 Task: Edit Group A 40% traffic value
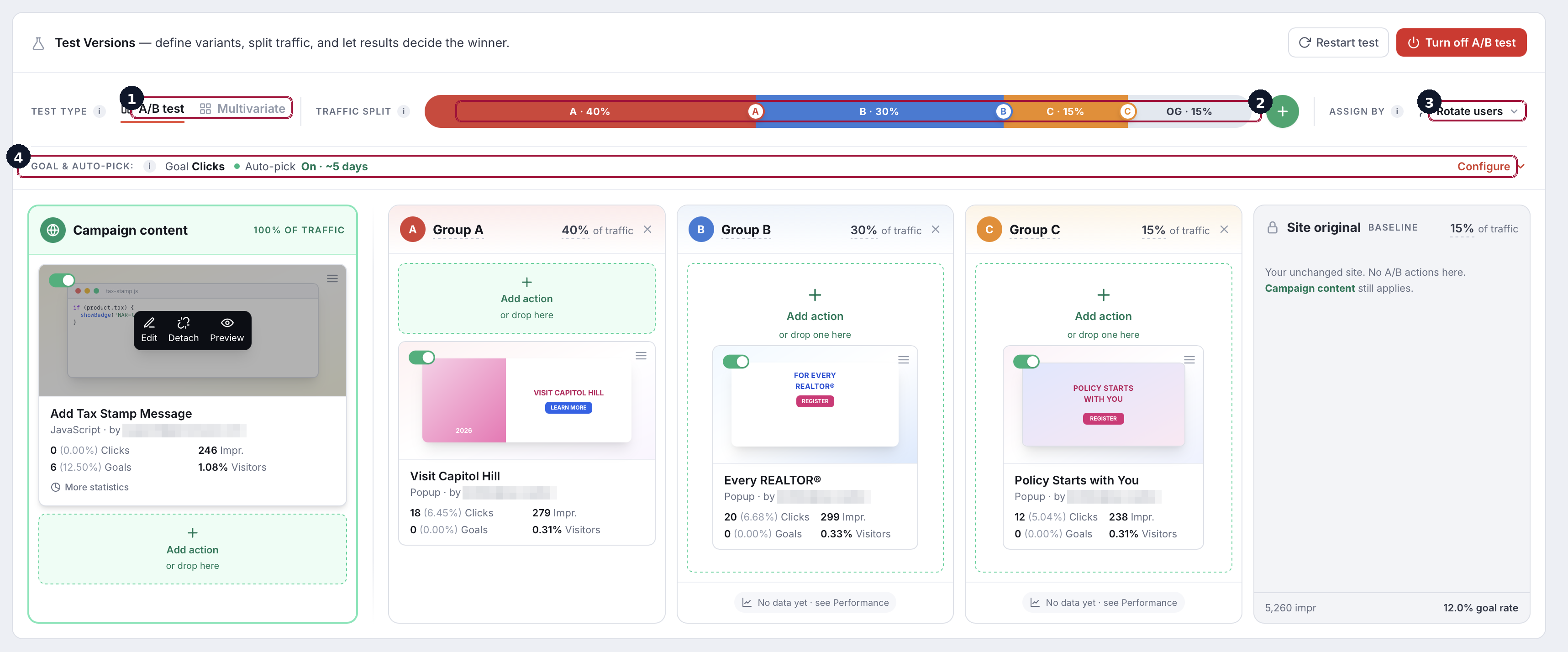[574, 230]
